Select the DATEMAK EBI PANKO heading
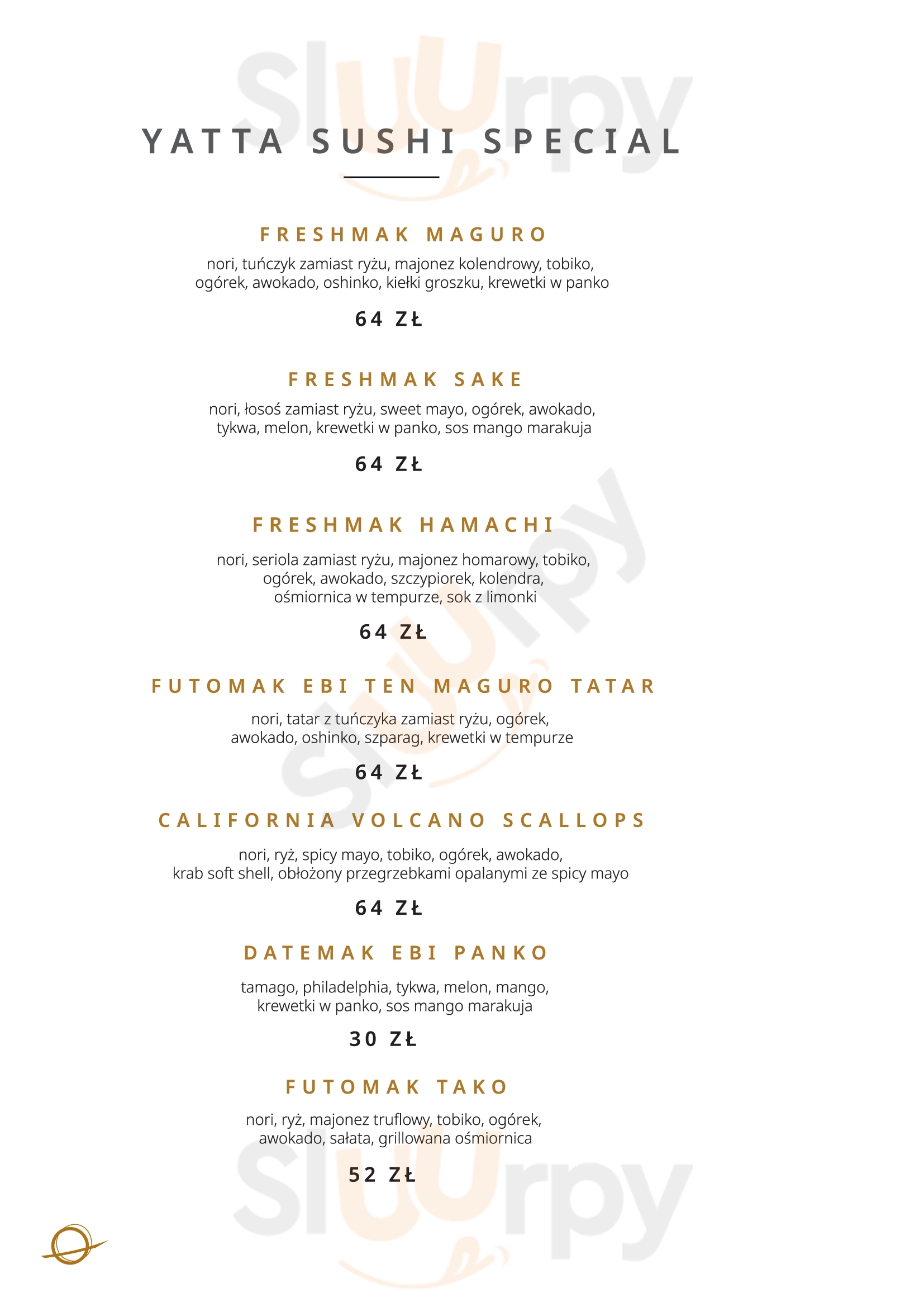The width and height of the screenshot is (924, 1307). 396,953
